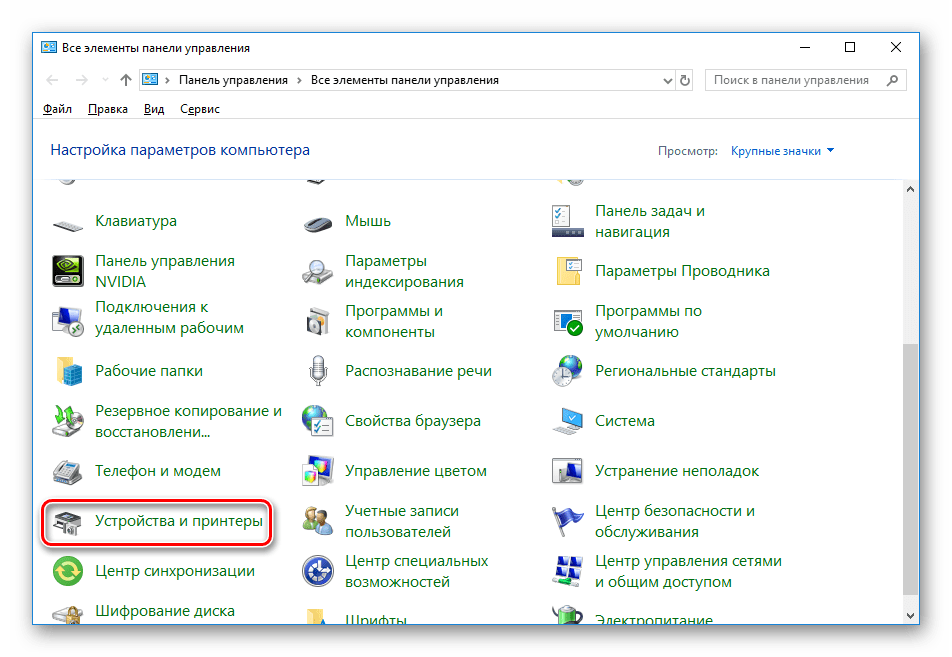Open the Ease of Access Center icon
The height and width of the screenshot is (657, 952).
[x=317, y=571]
